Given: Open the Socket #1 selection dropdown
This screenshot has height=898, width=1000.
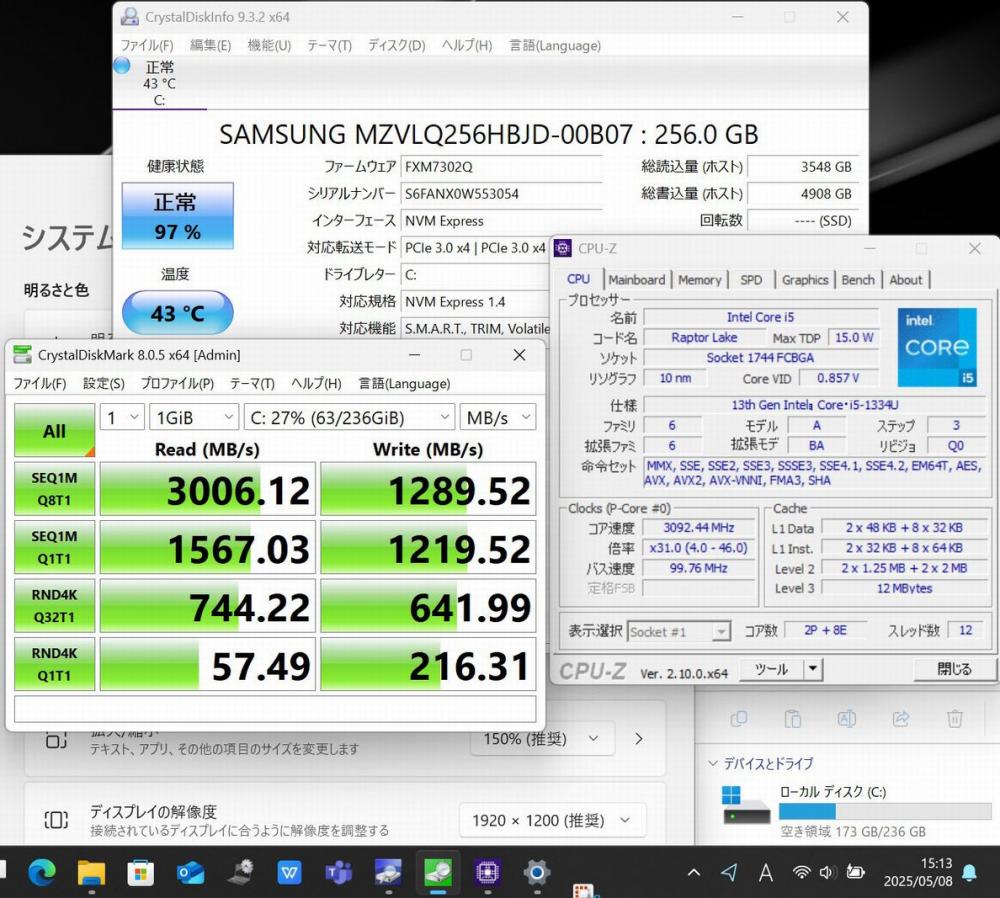Looking at the screenshot, I should [x=679, y=631].
